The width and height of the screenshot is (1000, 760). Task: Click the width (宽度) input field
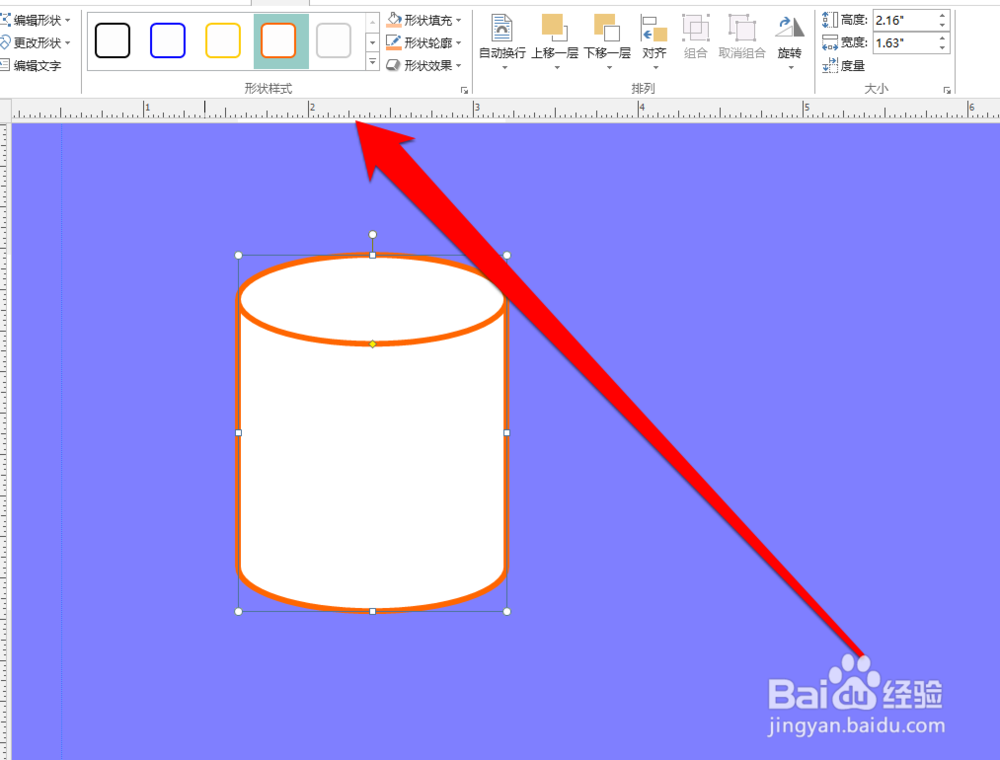pyautogui.click(x=904, y=43)
